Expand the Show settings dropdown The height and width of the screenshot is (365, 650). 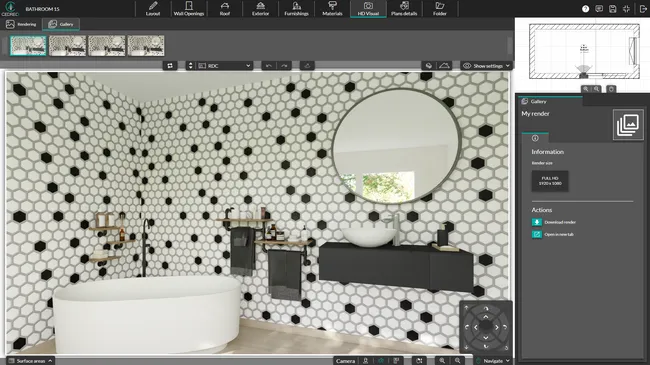click(x=486, y=66)
